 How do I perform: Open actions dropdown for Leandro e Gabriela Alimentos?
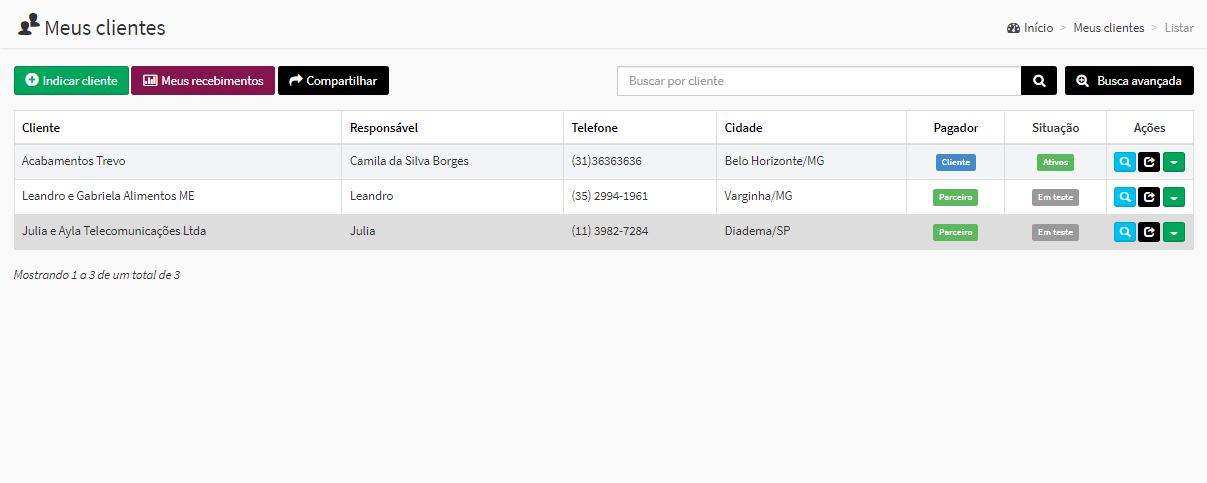click(x=1174, y=197)
